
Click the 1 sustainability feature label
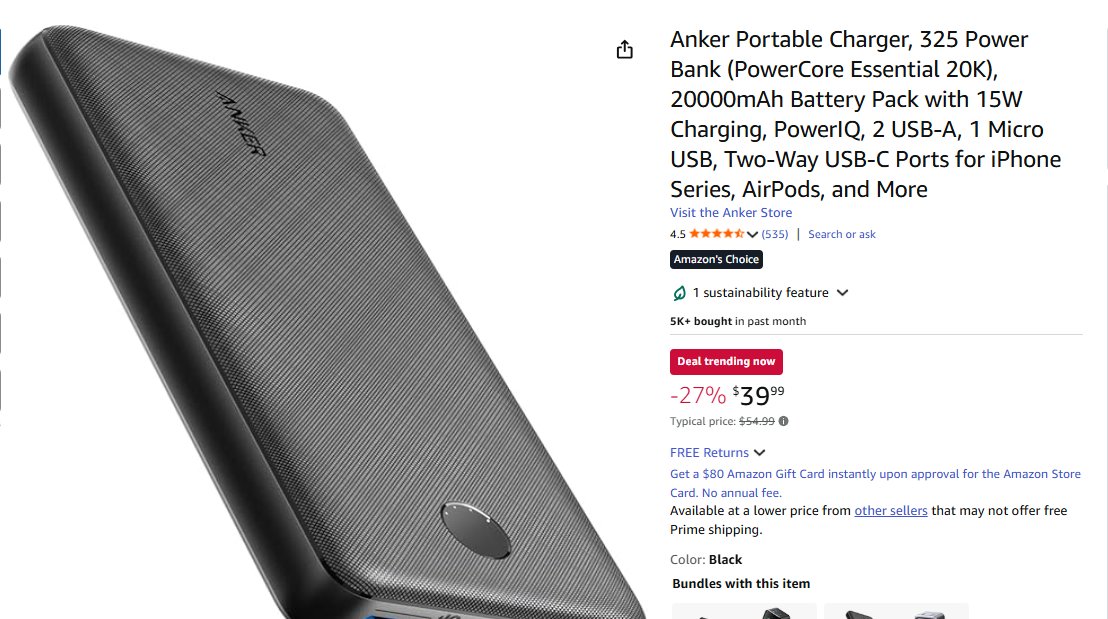760,293
